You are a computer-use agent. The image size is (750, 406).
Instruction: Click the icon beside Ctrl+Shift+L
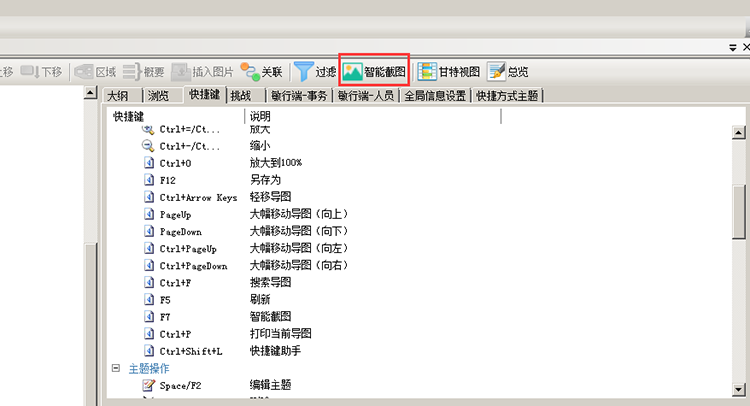(x=149, y=351)
